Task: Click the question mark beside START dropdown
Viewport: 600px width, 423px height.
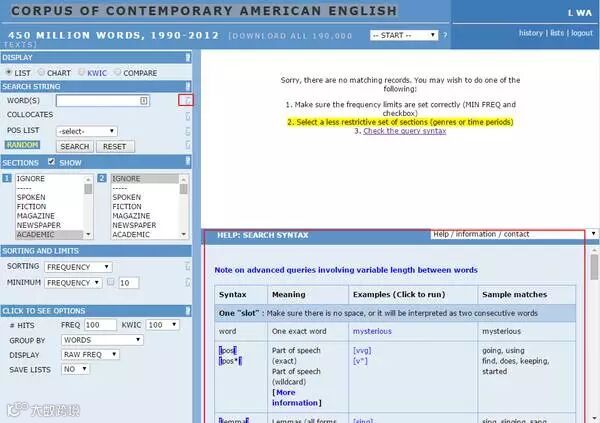Action: click(x=445, y=35)
